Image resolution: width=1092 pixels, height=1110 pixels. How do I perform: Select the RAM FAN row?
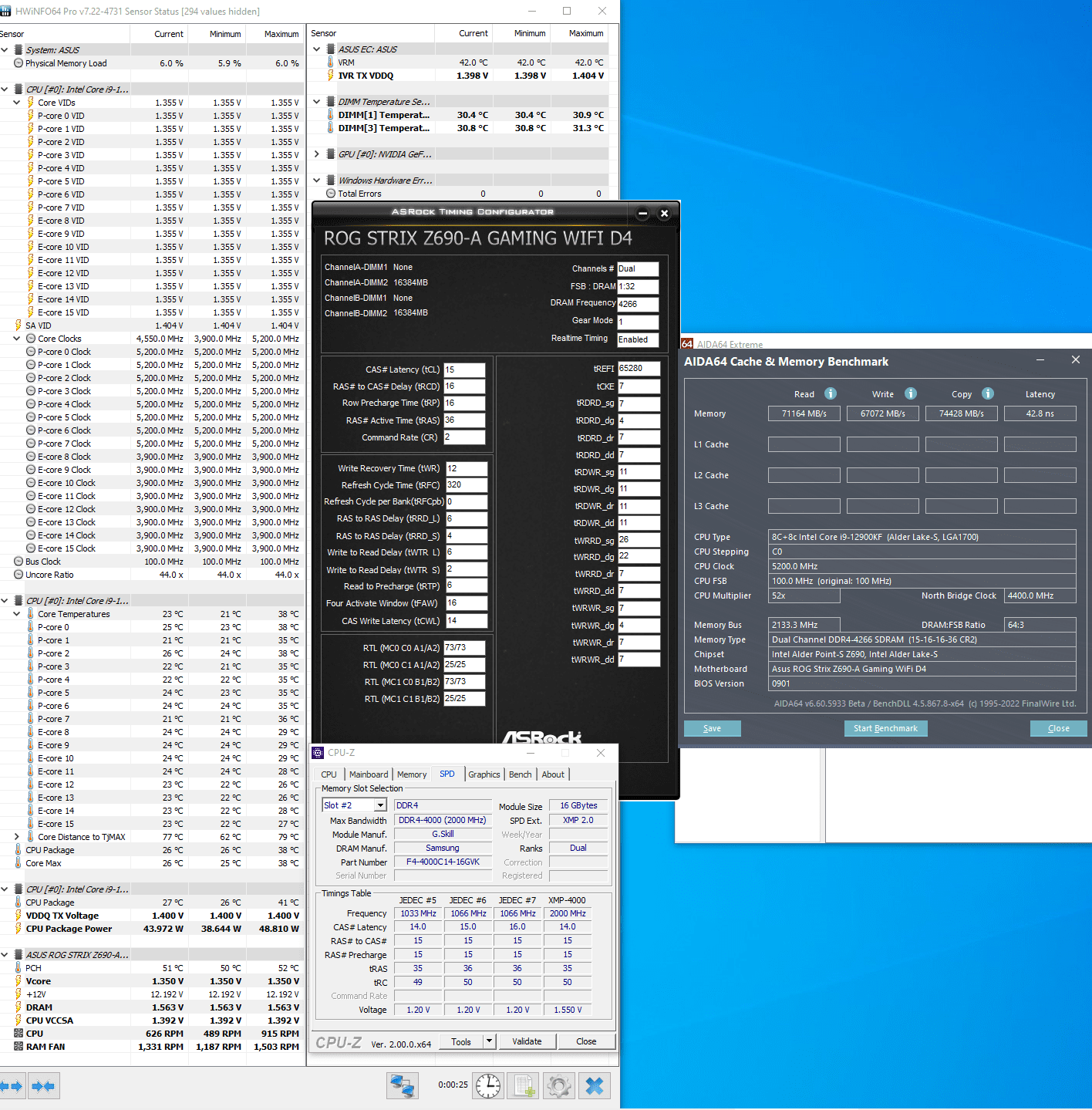tap(151, 1047)
